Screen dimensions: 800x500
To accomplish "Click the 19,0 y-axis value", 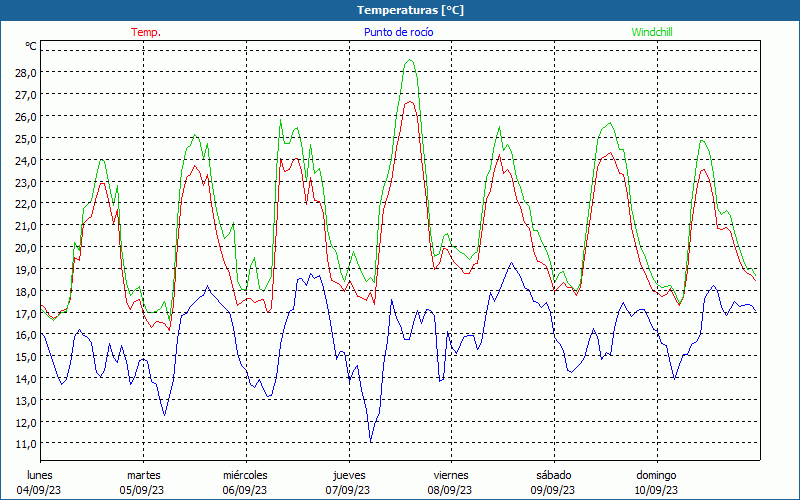I will tap(26, 269).
